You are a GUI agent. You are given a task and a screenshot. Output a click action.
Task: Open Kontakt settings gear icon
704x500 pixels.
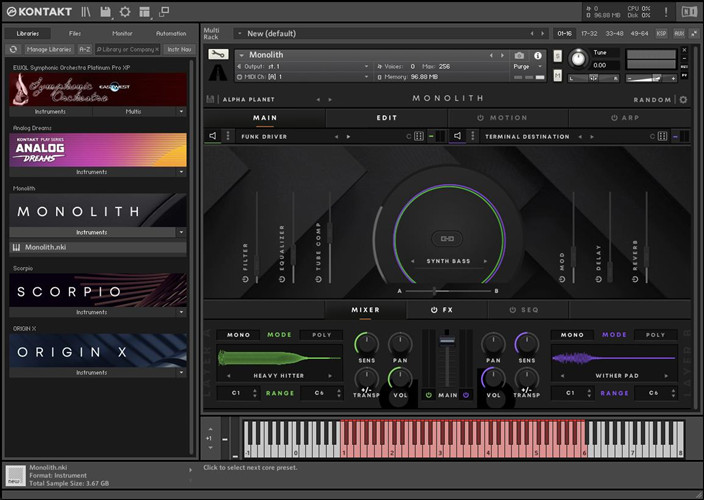125,12
